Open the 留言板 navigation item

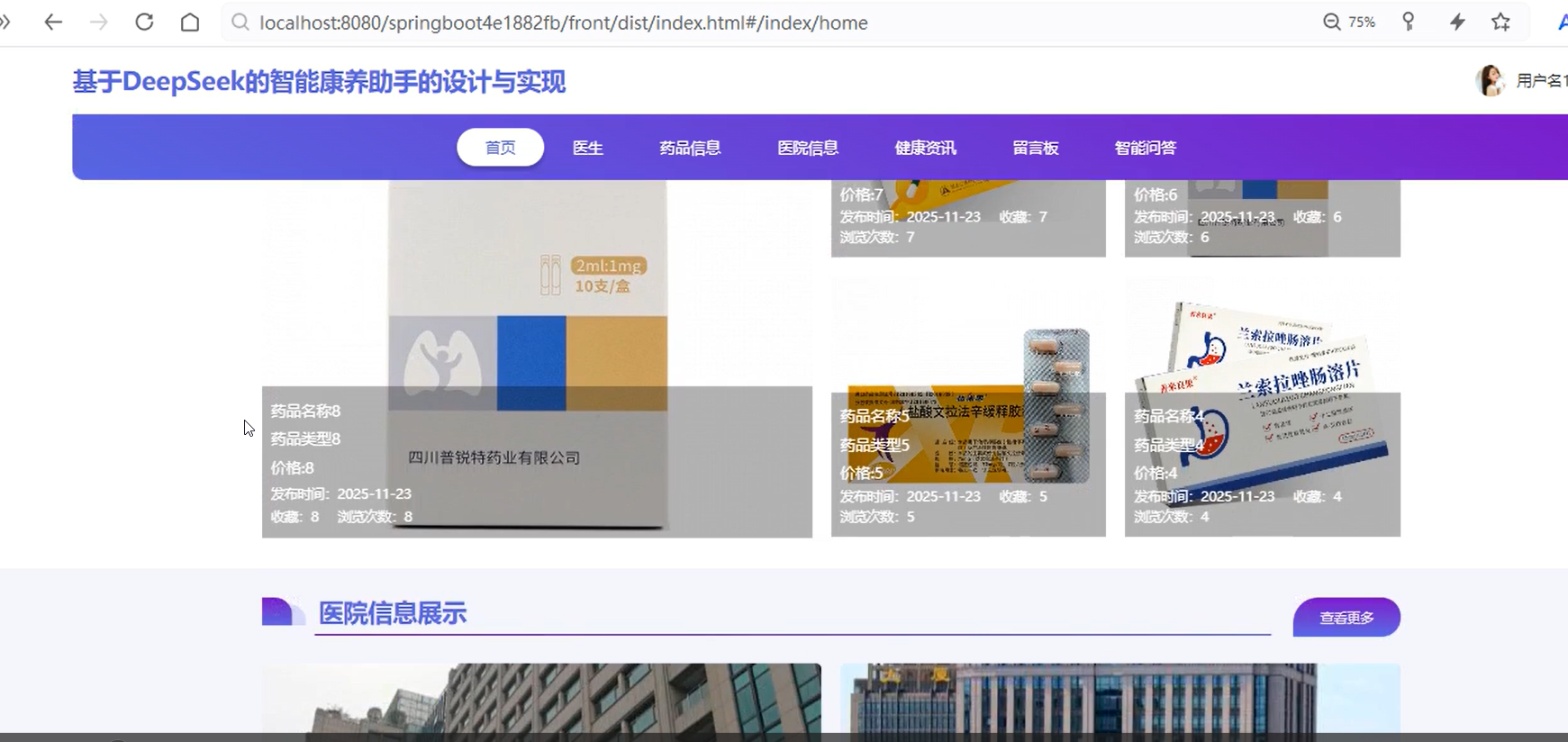click(1036, 148)
